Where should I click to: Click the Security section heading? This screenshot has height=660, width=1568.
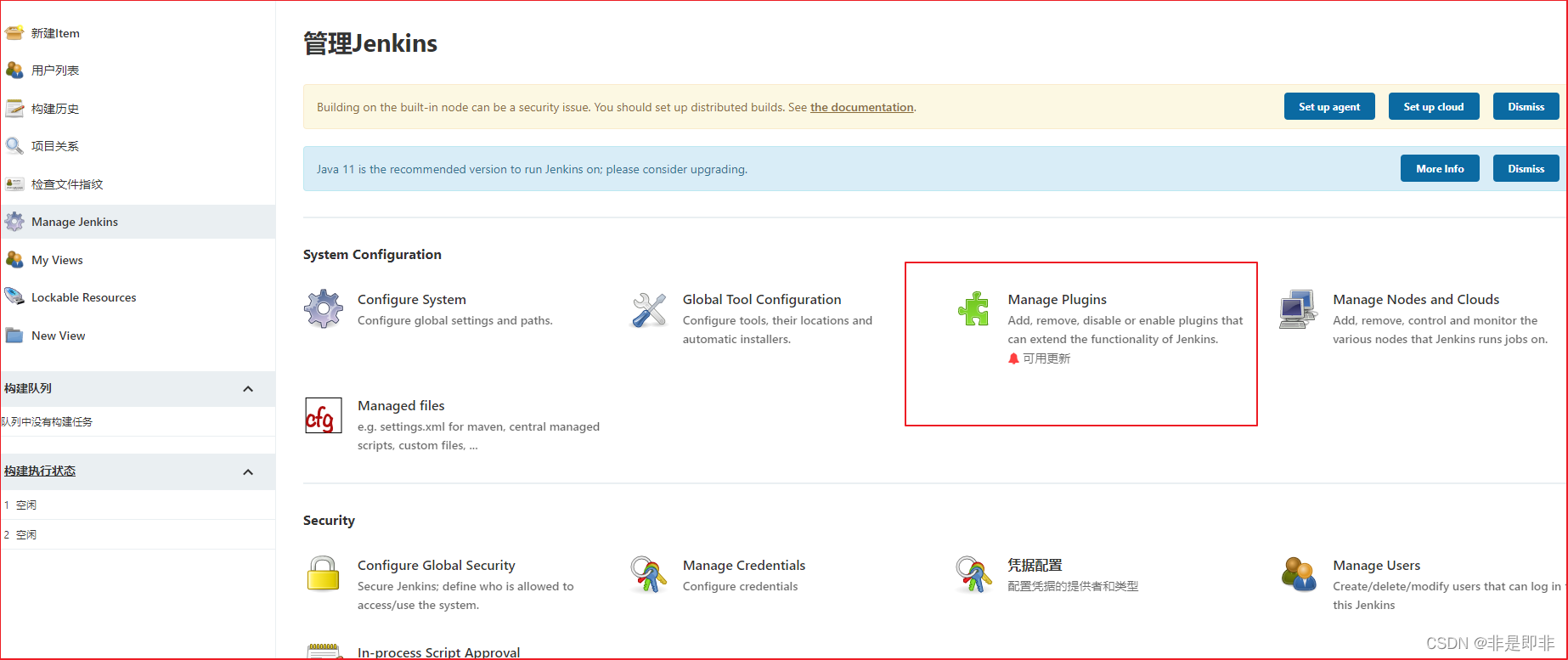click(x=329, y=520)
